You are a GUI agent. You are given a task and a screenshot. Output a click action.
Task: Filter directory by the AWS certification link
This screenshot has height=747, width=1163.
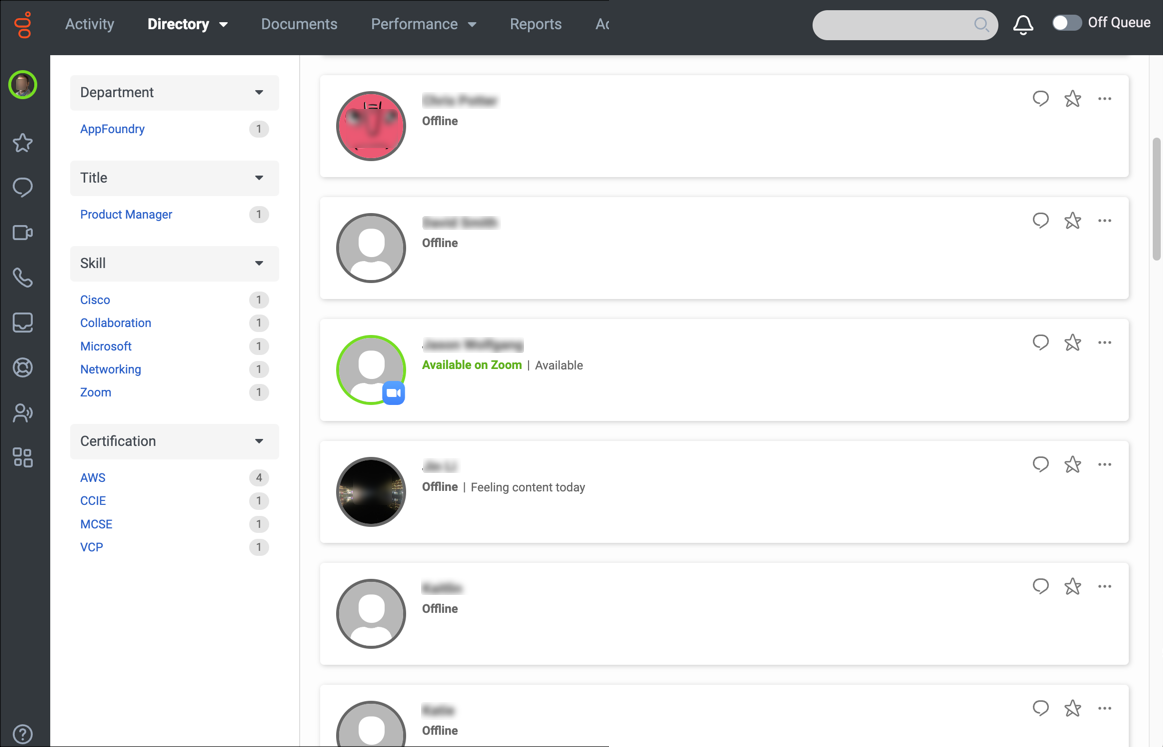pos(92,477)
